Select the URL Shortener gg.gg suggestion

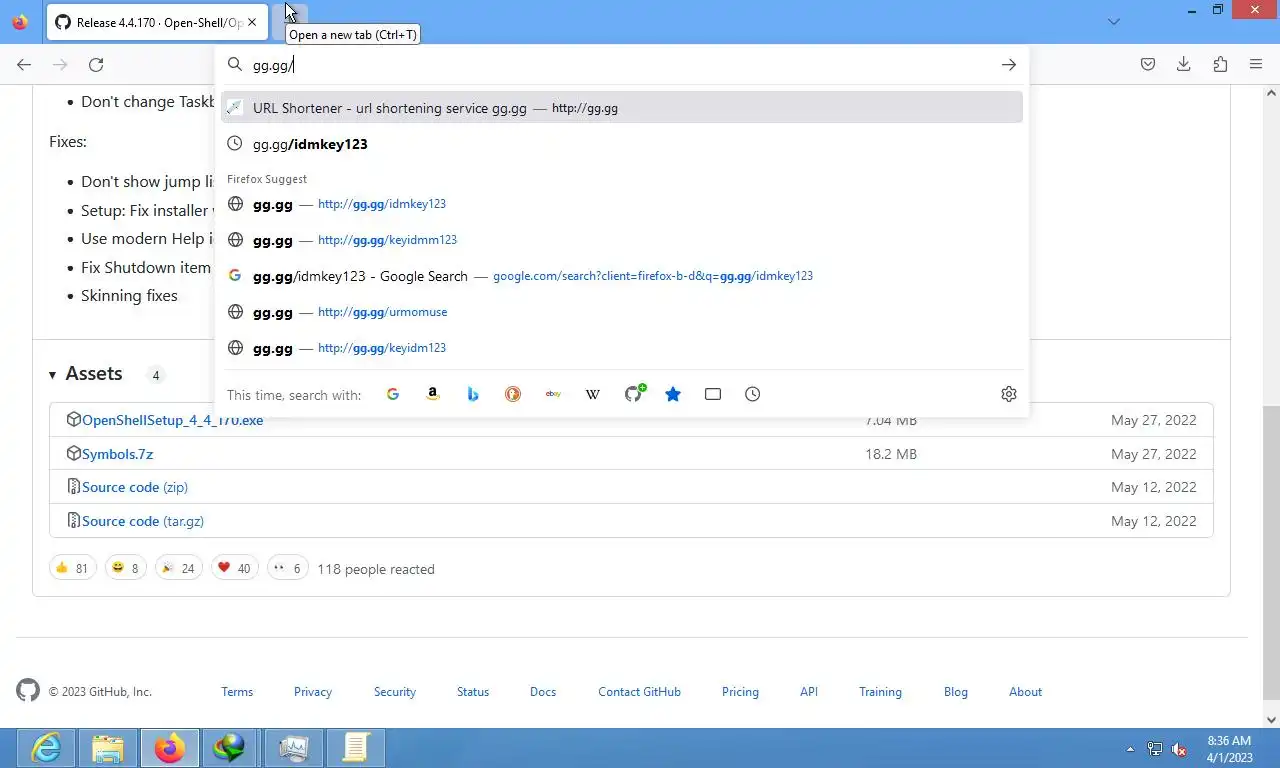pos(622,108)
